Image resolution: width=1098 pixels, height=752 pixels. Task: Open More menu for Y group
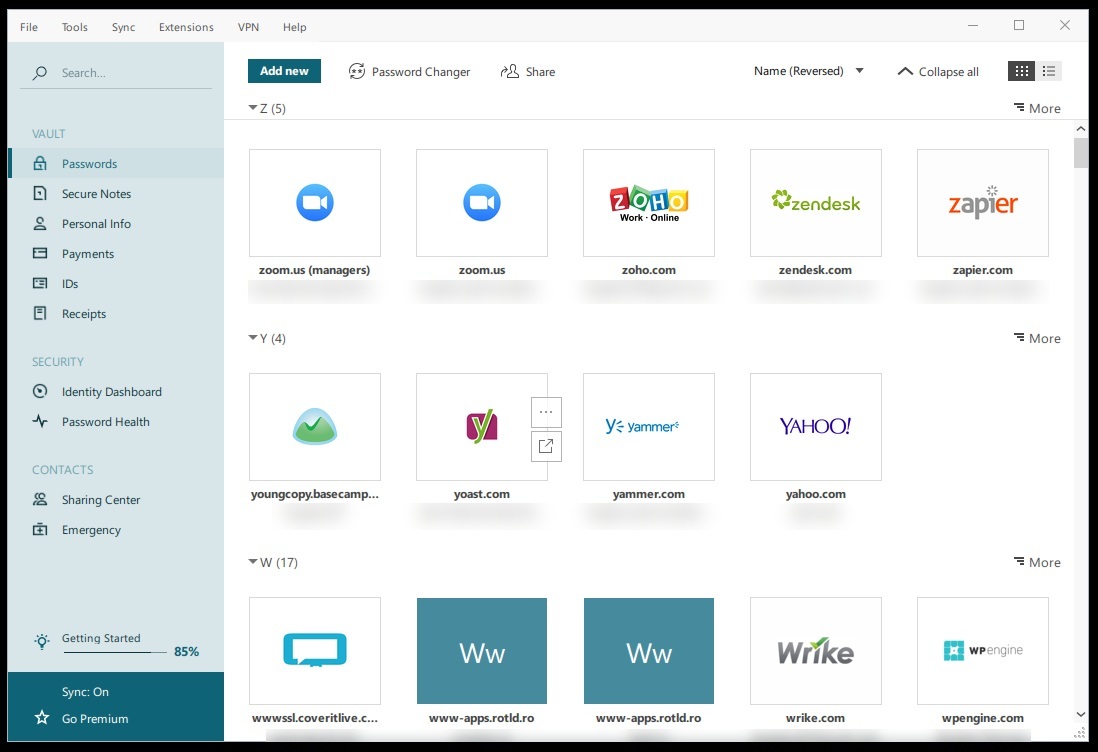(x=1037, y=338)
